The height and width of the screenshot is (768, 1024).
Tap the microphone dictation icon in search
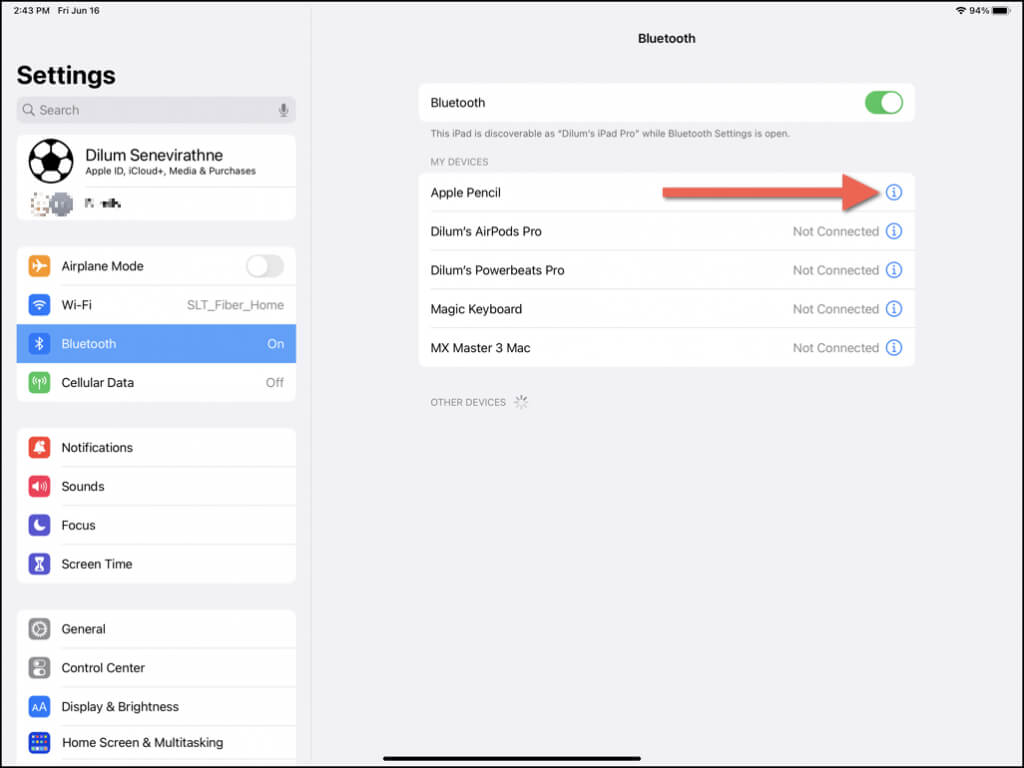[x=283, y=110]
